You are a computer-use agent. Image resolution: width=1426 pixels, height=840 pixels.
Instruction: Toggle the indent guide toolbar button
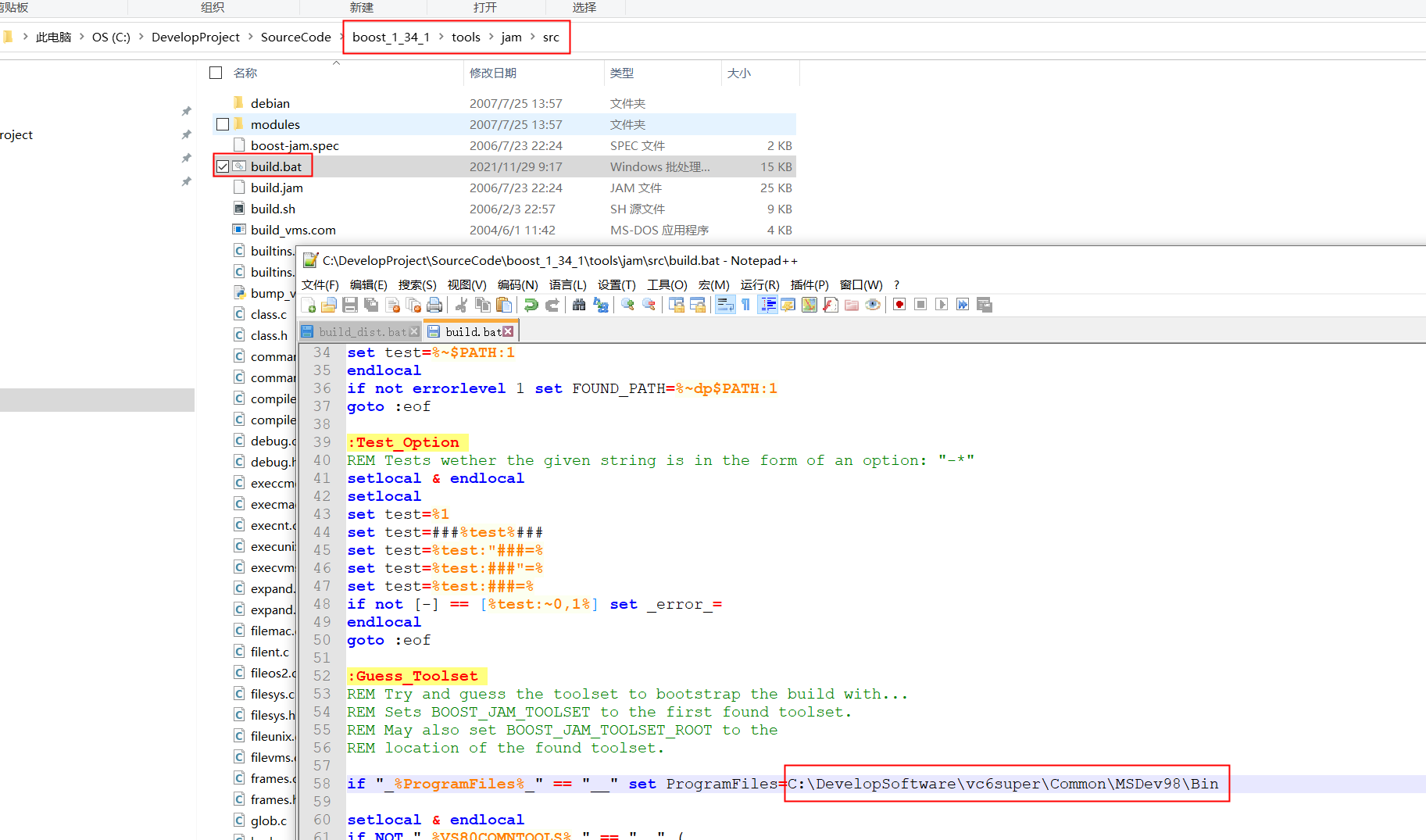coord(768,305)
